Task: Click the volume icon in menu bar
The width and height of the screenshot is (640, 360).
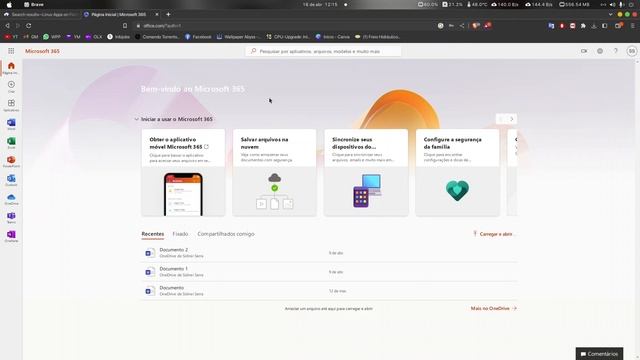Action: click(612, 4)
